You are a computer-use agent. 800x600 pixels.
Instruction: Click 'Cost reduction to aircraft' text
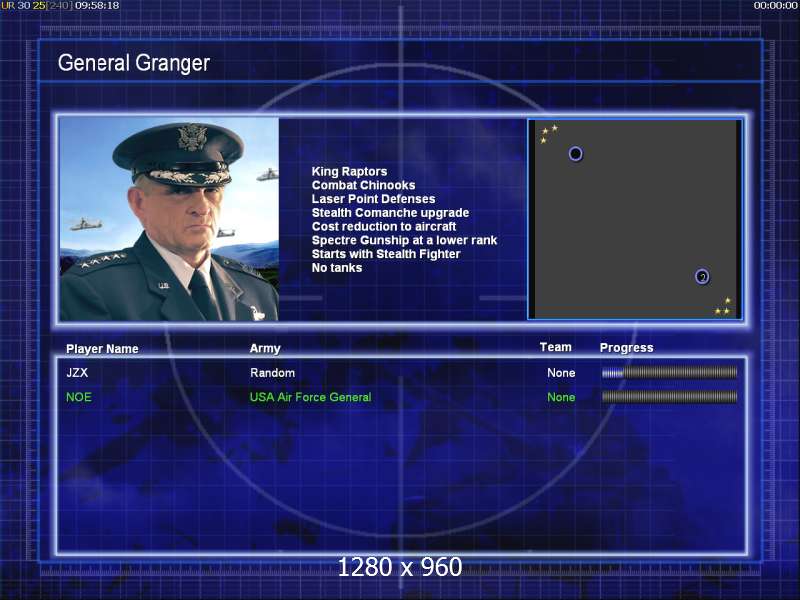click(x=384, y=227)
